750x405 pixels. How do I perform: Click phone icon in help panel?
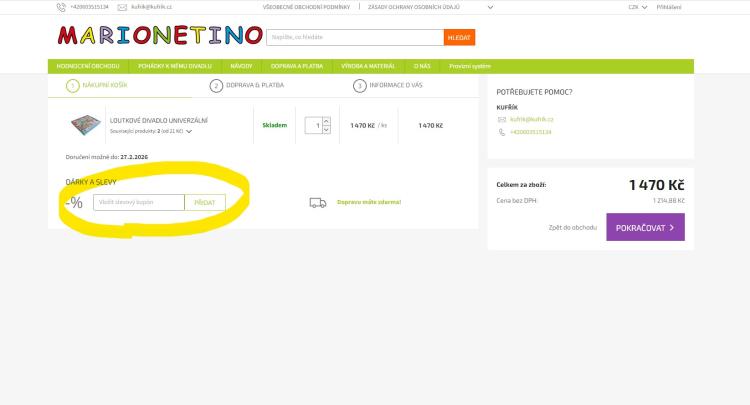(x=502, y=132)
